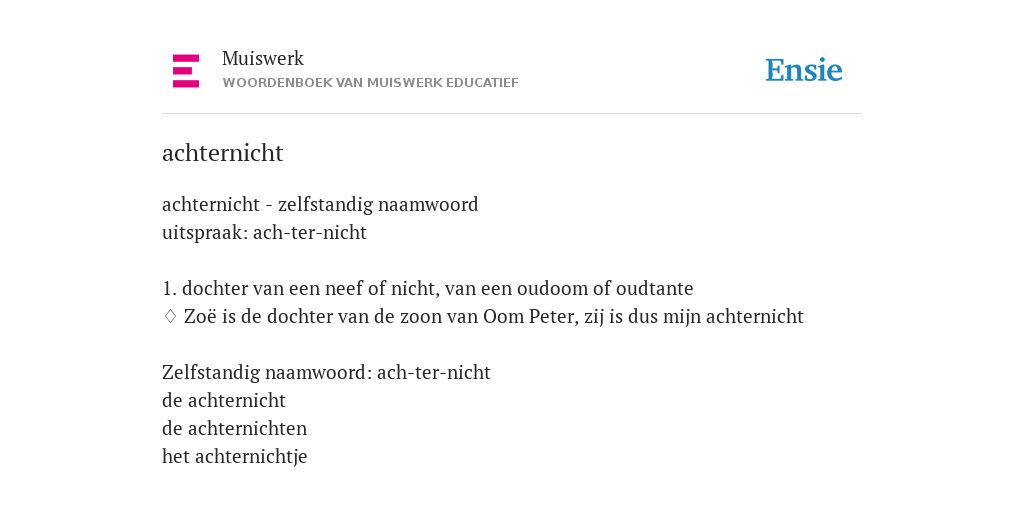Click the horizontal divider below the header
1024x512 pixels.
[x=512, y=114]
